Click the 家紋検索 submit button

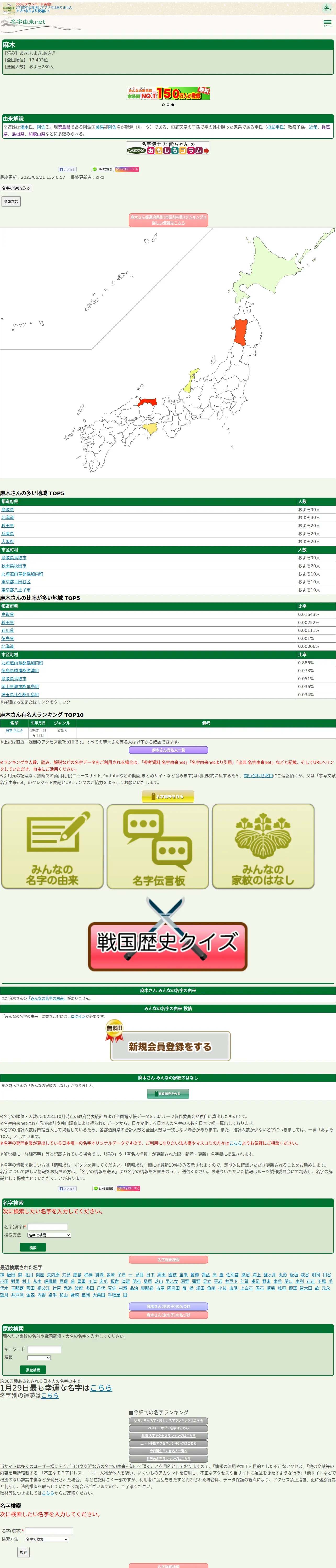33,1370
